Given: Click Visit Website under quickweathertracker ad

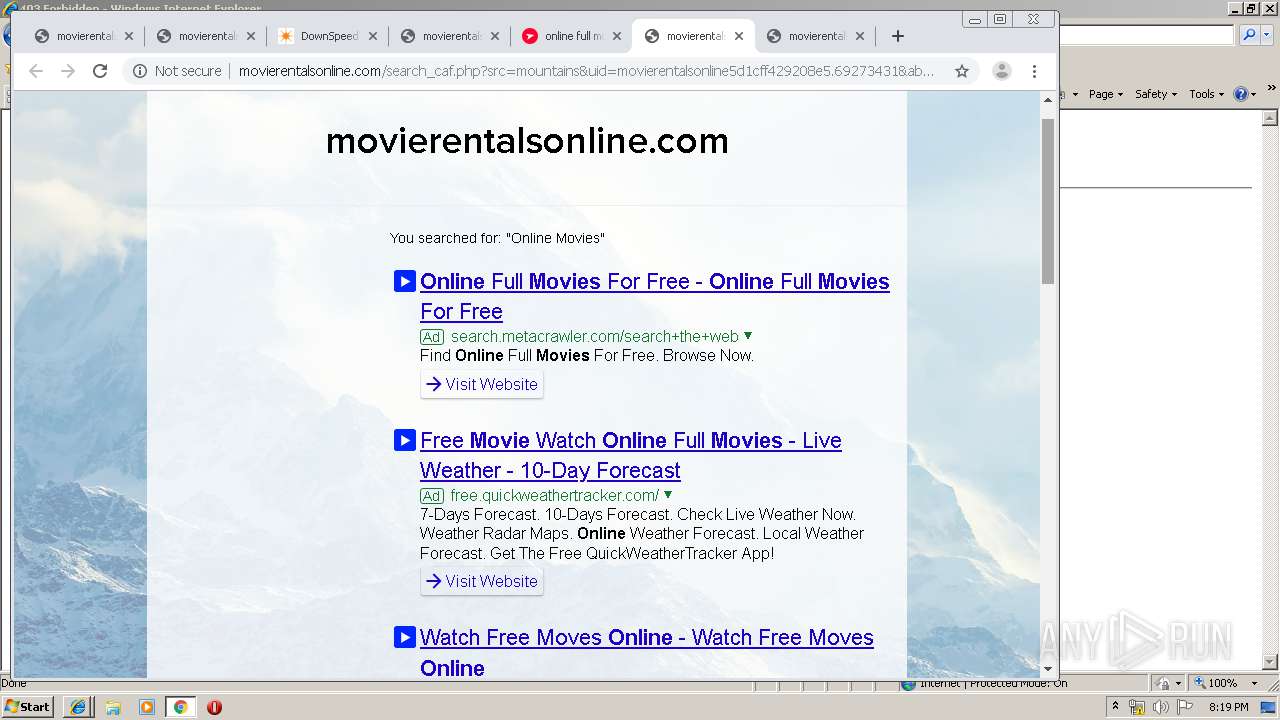Looking at the screenshot, I should (482, 581).
